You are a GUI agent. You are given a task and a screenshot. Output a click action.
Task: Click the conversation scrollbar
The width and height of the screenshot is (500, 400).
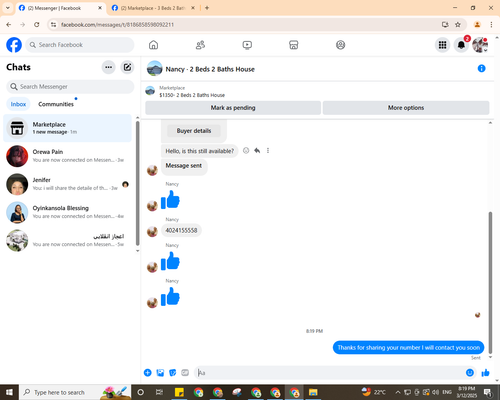tap(490, 282)
